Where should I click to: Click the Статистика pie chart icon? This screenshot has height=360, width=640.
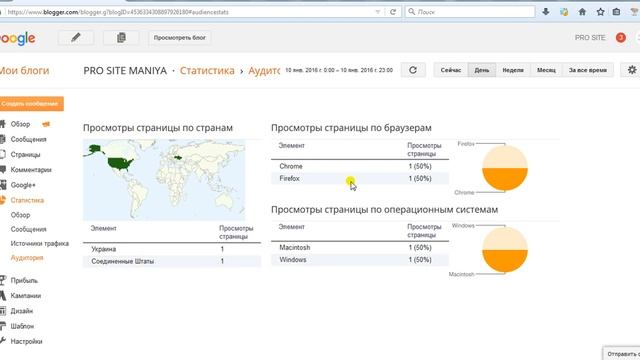[2, 200]
